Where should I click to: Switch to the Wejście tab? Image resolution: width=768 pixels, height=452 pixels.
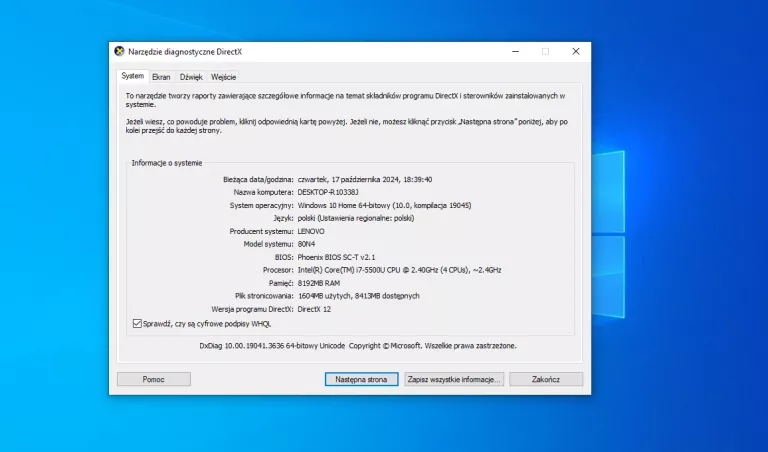coord(223,77)
